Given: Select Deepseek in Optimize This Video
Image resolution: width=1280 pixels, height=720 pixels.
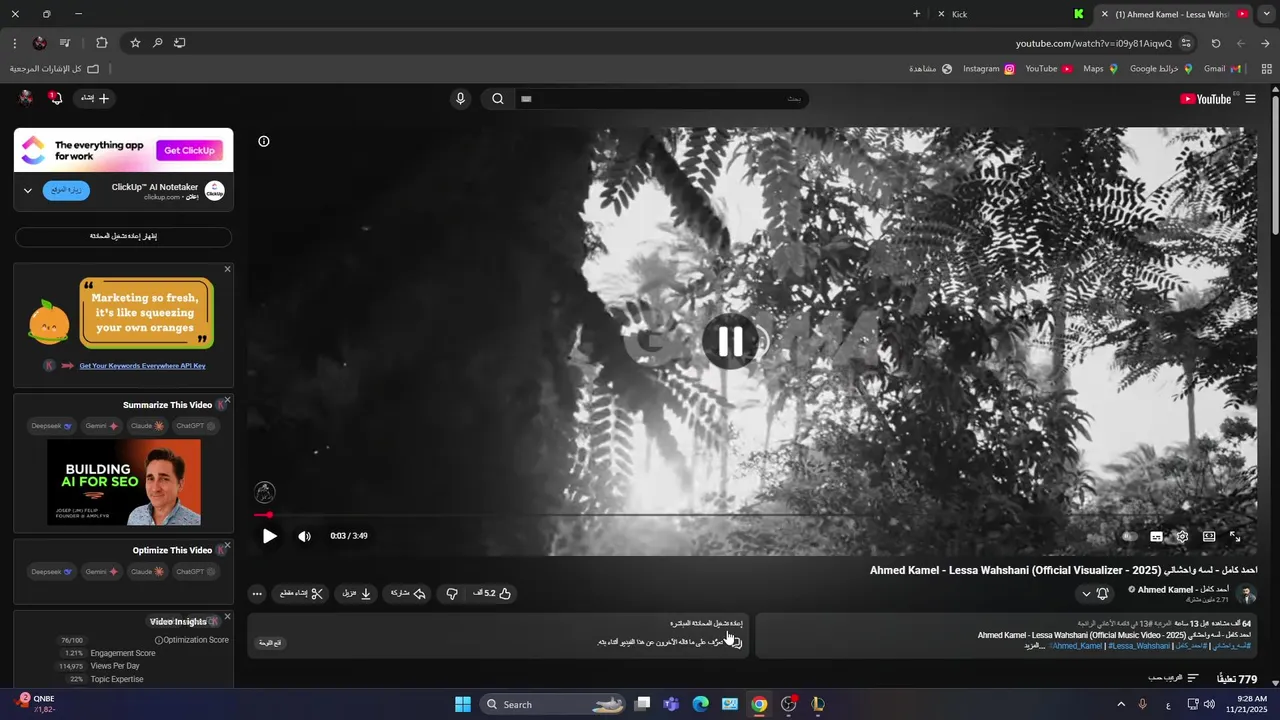Looking at the screenshot, I should (52, 572).
